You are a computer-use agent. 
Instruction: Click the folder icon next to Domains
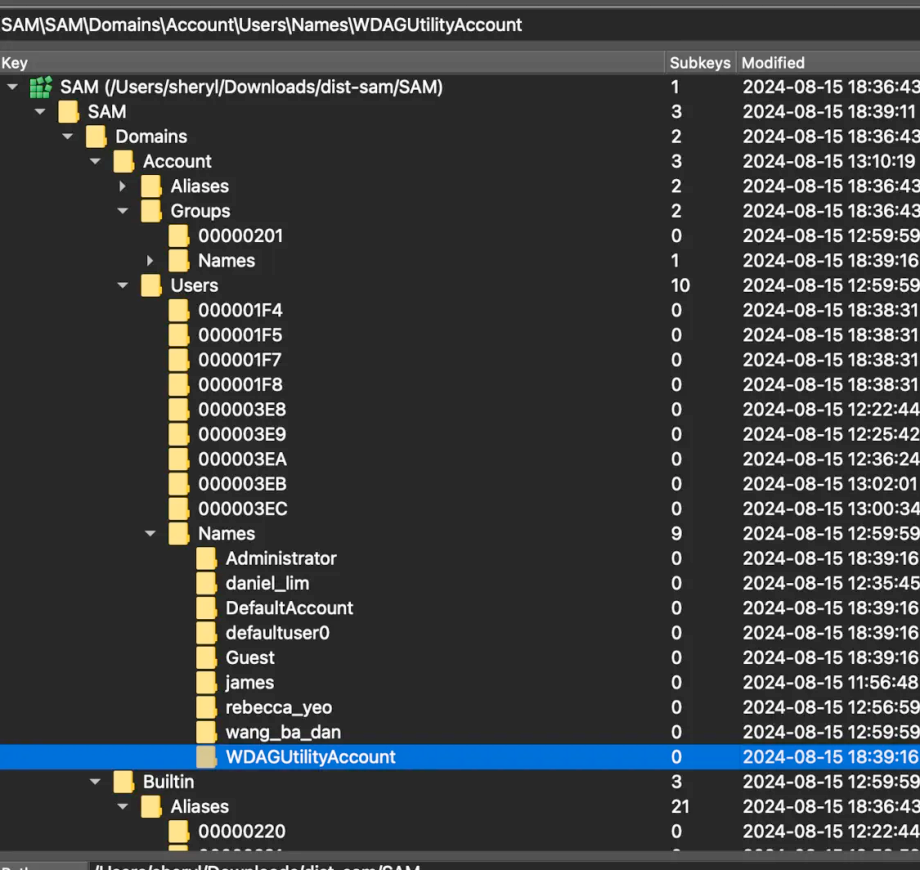click(96, 136)
